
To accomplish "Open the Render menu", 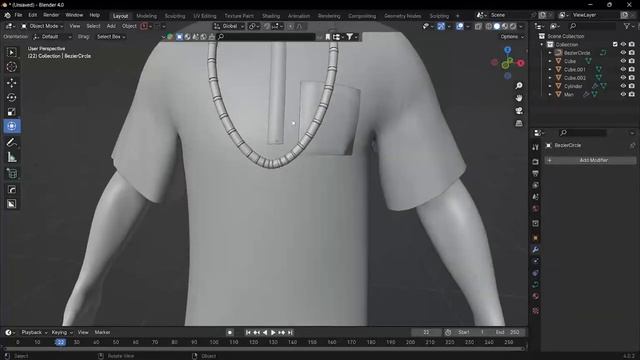I will point(51,15).
